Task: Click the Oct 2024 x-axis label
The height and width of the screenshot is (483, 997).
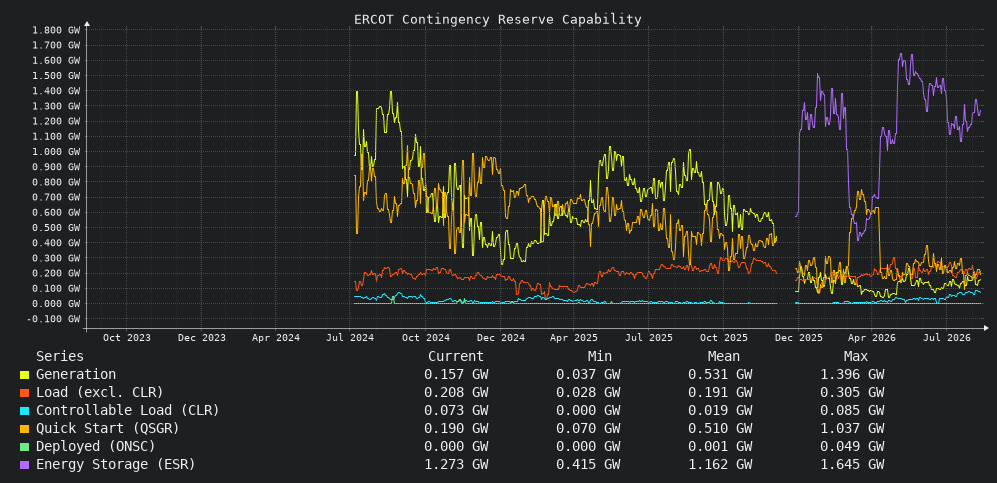Action: (x=426, y=338)
